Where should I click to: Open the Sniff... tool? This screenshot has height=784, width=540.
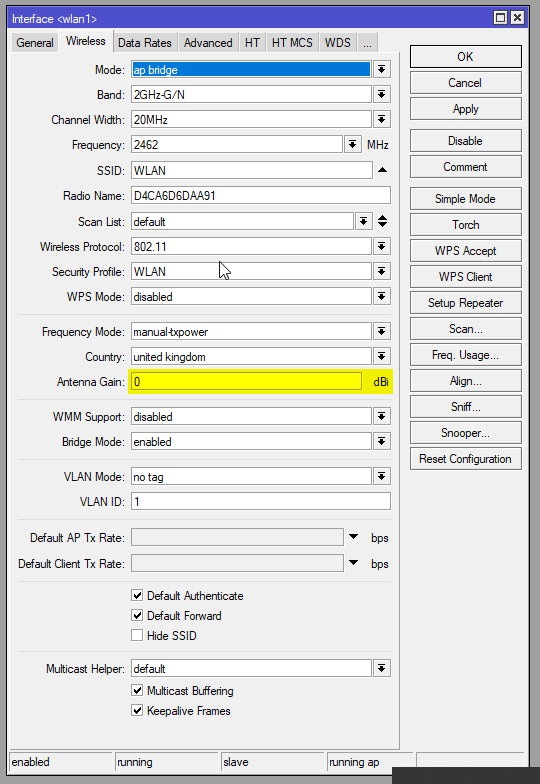coord(466,406)
